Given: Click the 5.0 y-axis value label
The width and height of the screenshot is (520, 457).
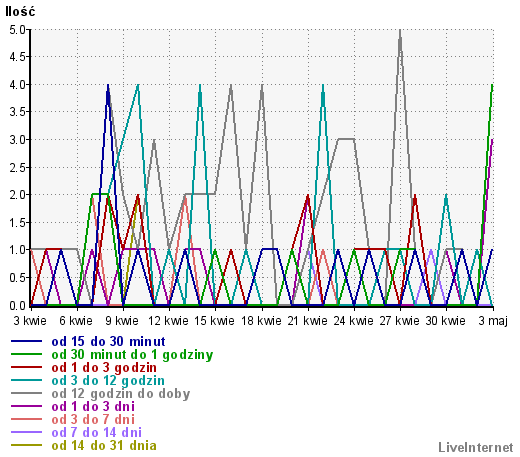Looking at the screenshot, I should tap(17, 30).
